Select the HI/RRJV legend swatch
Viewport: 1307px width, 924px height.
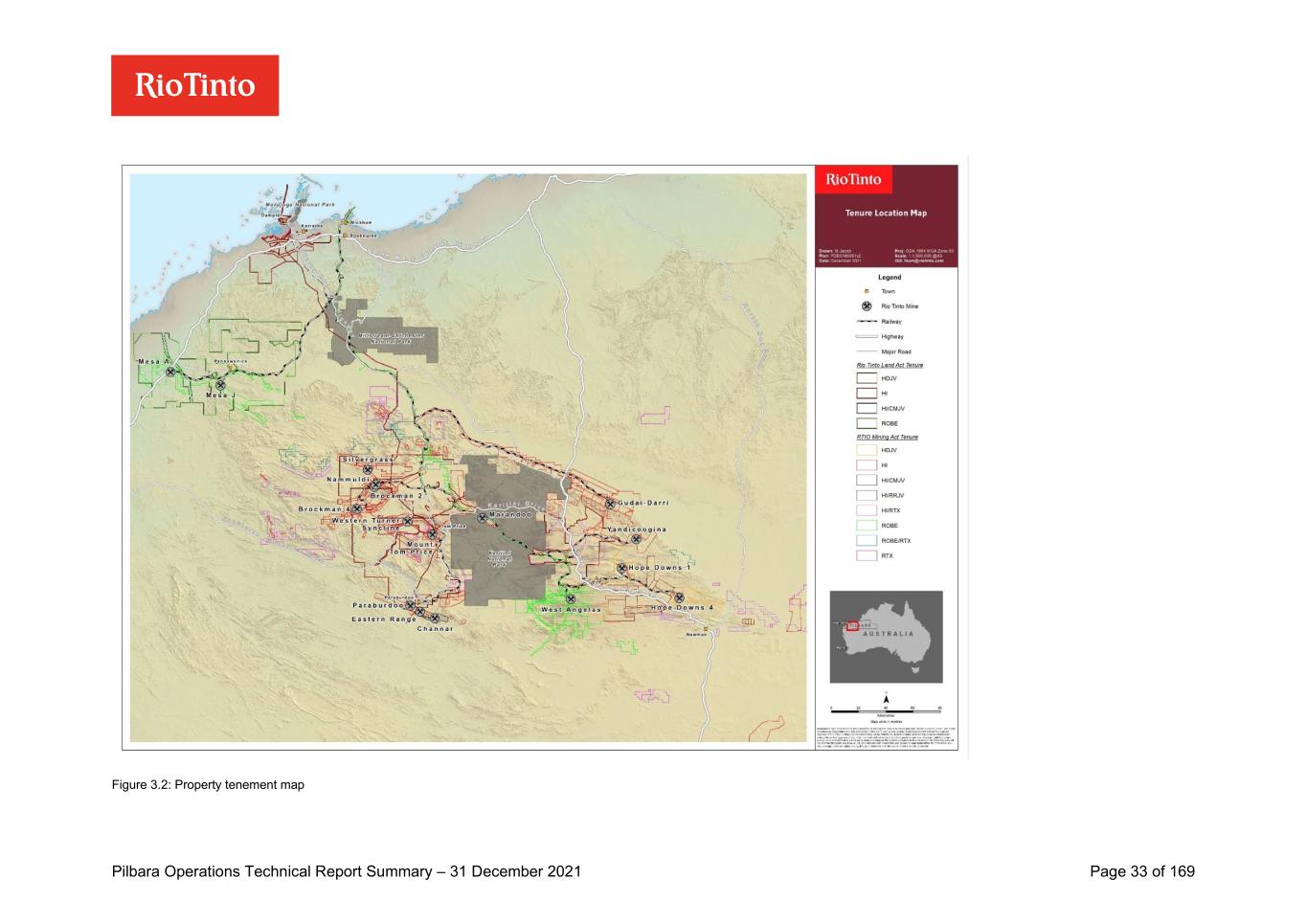867,496
